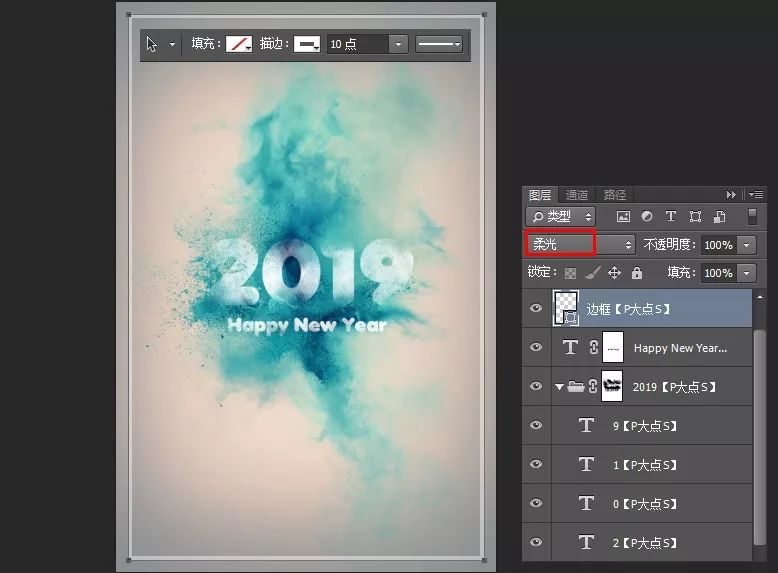778x573 pixels.
Task: Filter layers by adjustment layer type
Action: click(647, 216)
